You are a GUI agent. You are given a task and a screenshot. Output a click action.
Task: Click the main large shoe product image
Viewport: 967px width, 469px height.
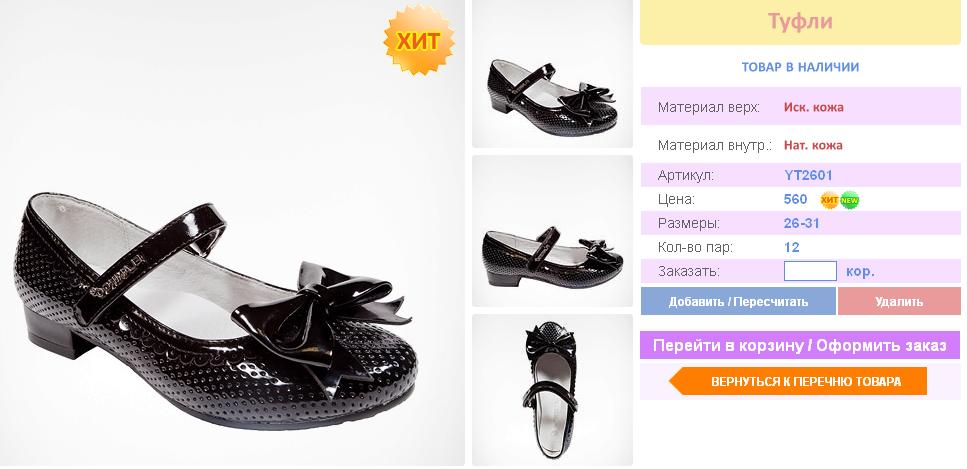(x=232, y=233)
